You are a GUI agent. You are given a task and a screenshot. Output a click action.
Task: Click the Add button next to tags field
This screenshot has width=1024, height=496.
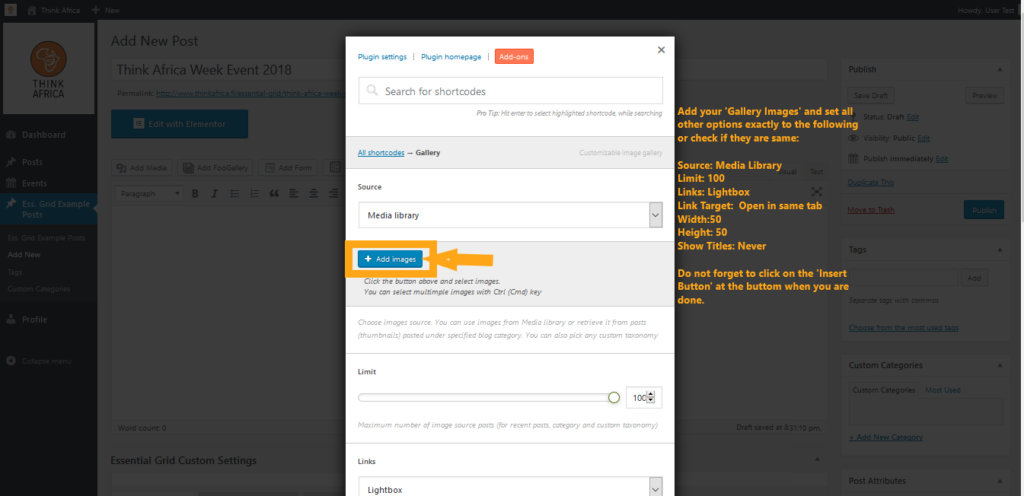pos(974,278)
